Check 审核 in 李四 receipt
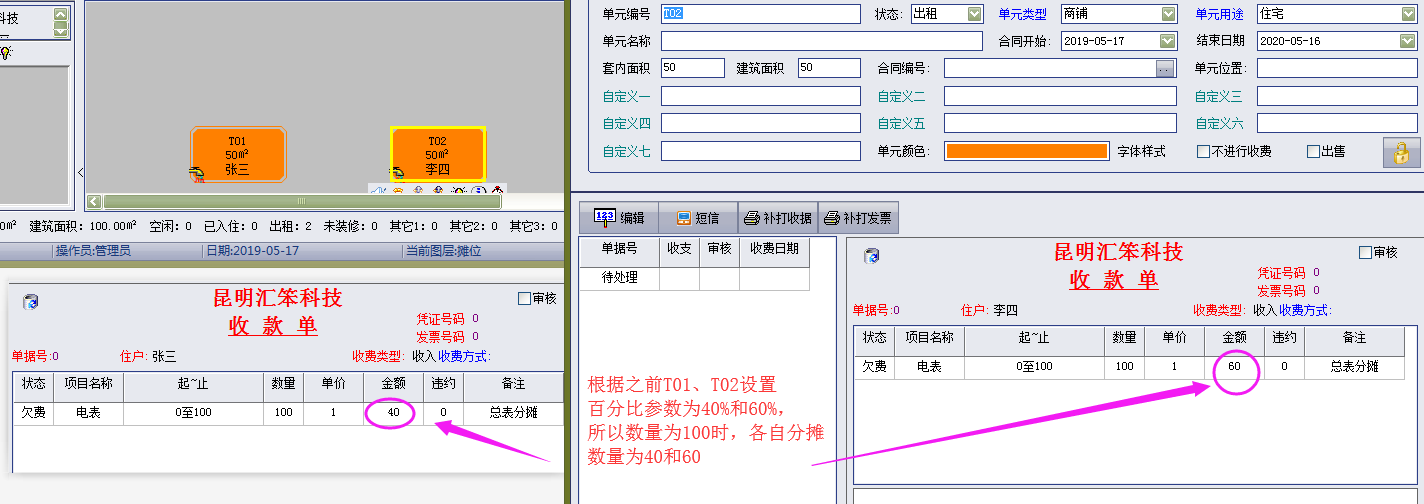This screenshot has width=1424, height=504. point(1365,253)
